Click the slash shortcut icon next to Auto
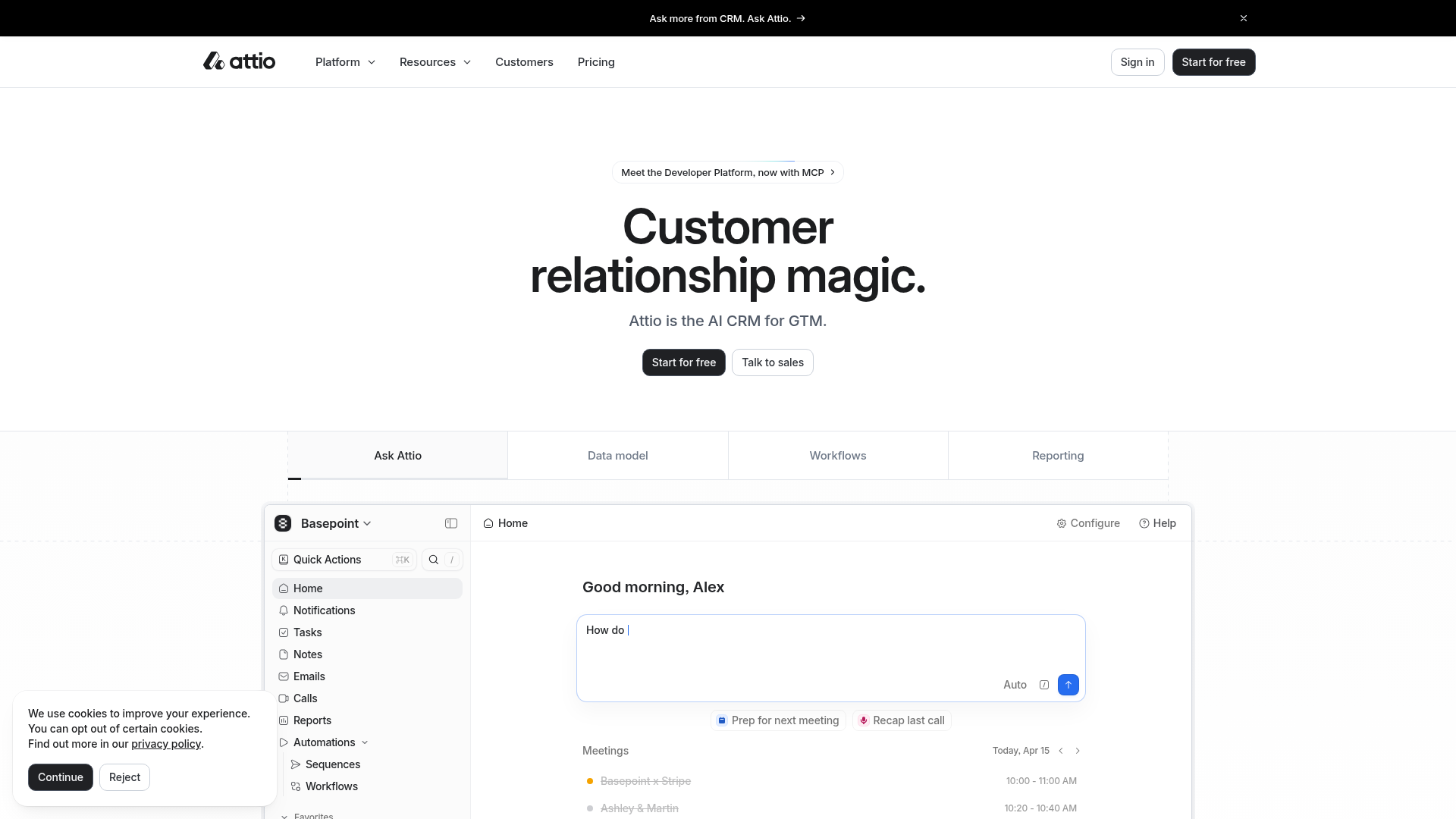Screen dimensions: 1456x819 click(x=1044, y=685)
